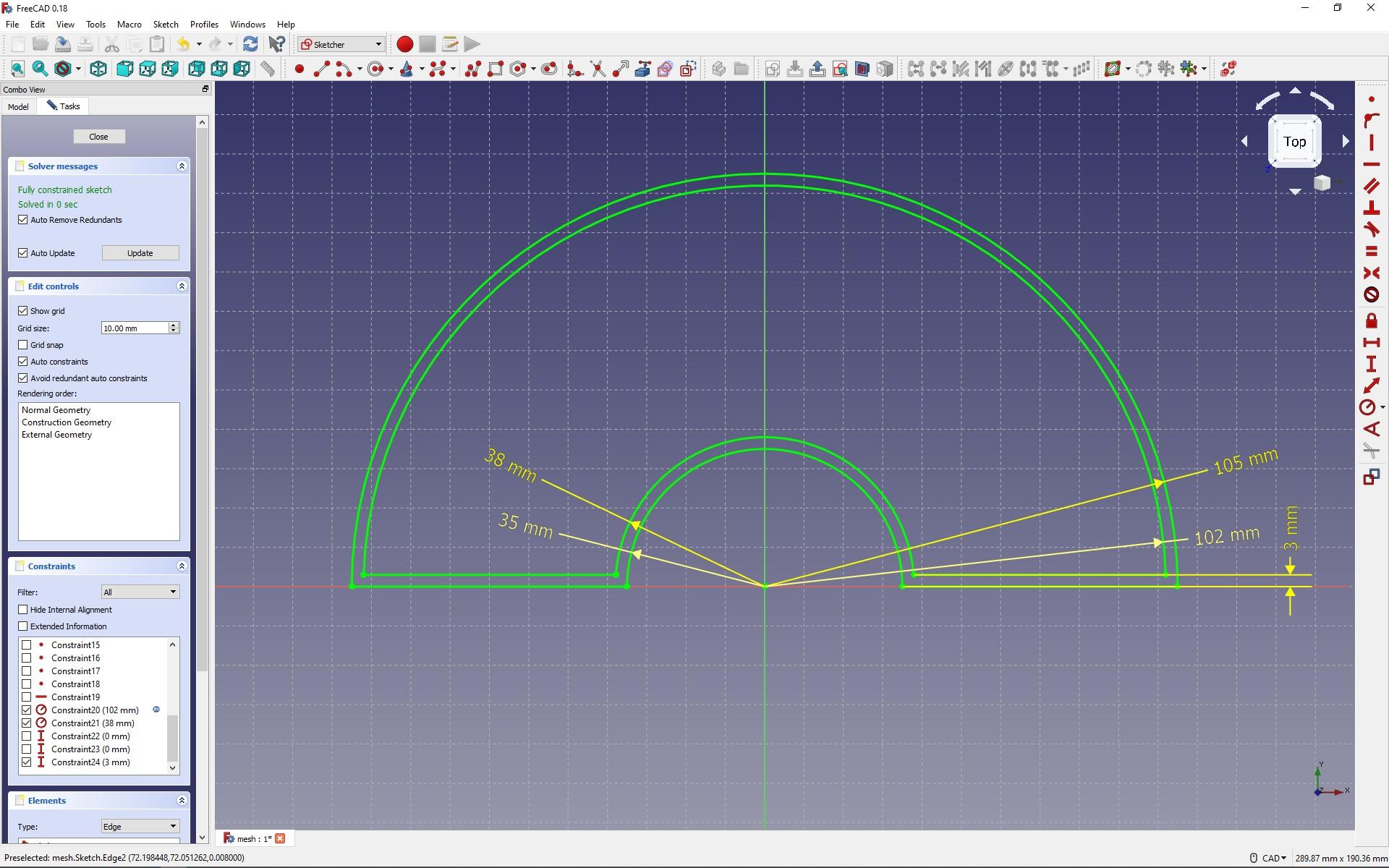Click the Update button
The width and height of the screenshot is (1389, 868).
coord(140,253)
